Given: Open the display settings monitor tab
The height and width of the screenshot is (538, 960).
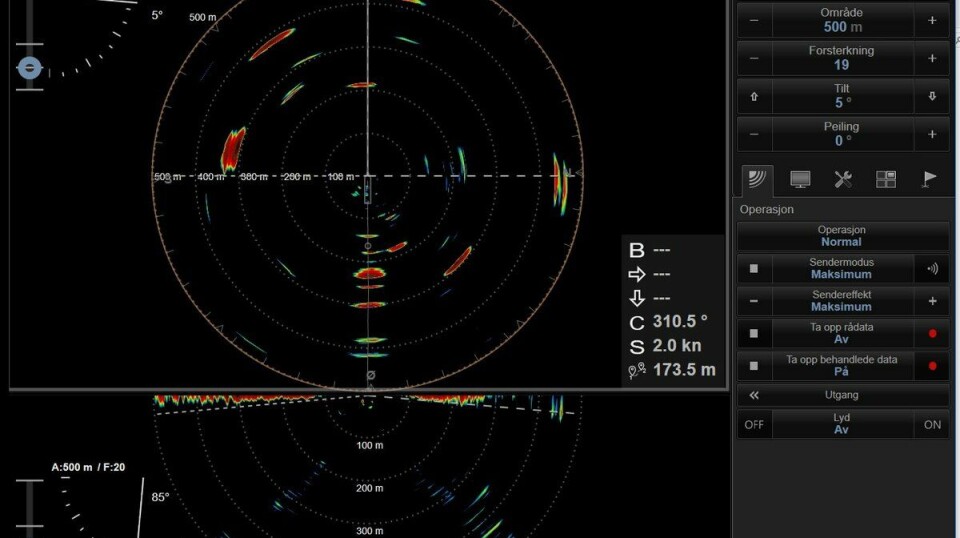Looking at the screenshot, I should point(800,180).
